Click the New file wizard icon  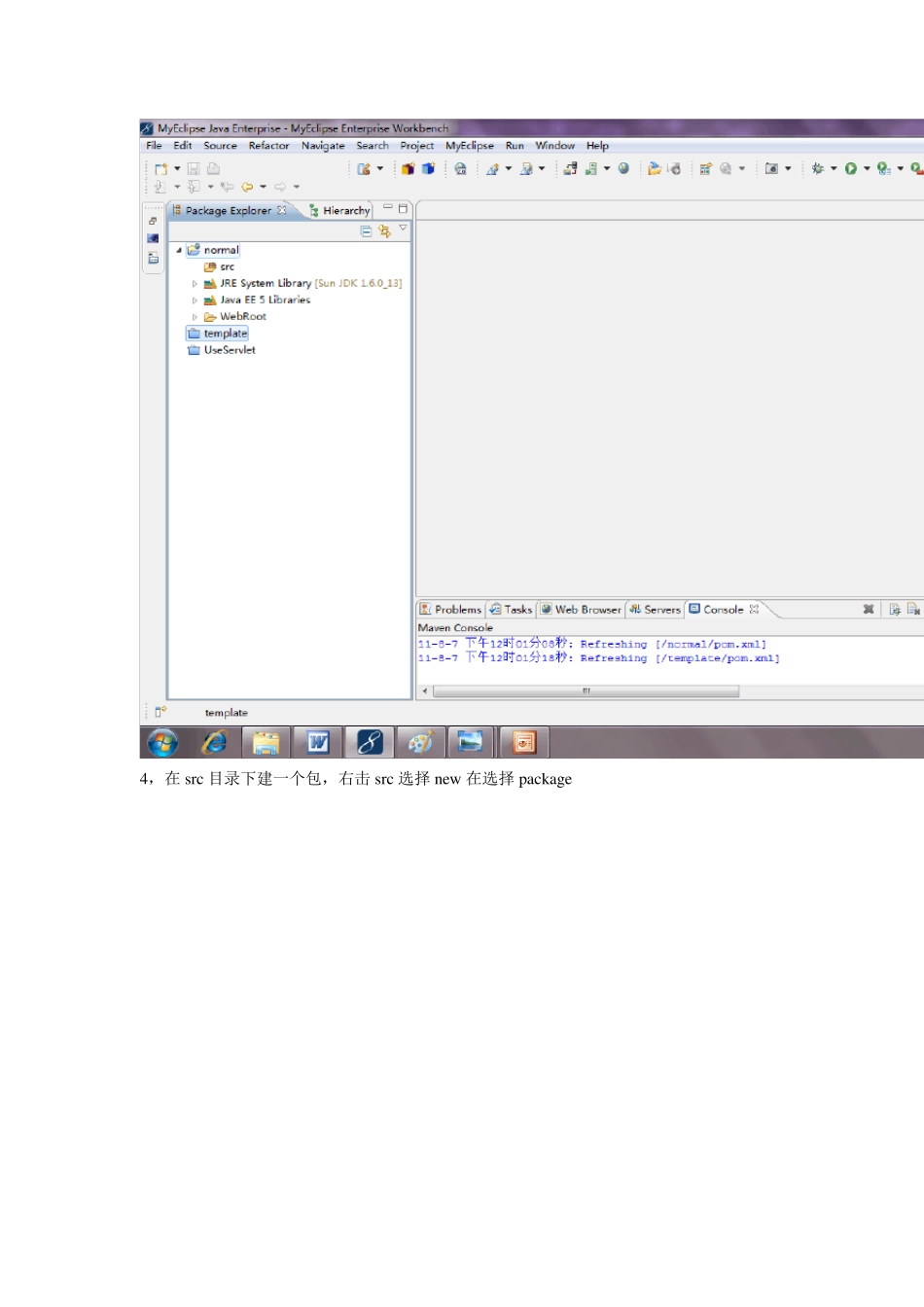(161, 169)
